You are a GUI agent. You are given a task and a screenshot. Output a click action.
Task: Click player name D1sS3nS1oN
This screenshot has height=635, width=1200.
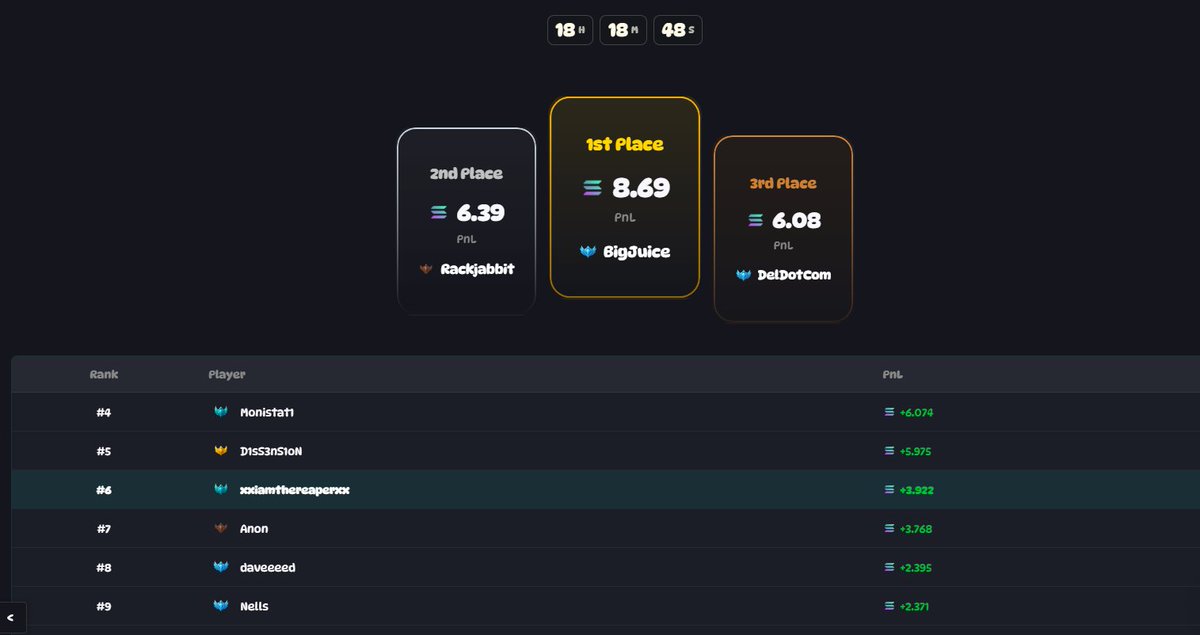tap(271, 451)
